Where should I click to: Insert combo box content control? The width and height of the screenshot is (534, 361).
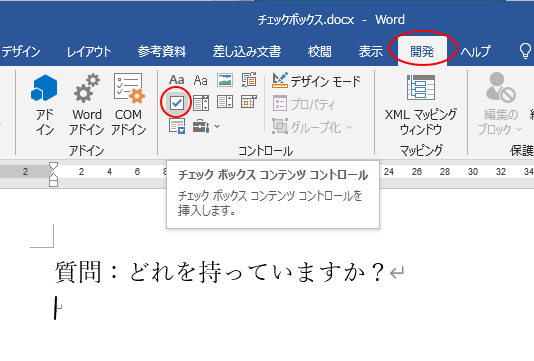201,103
